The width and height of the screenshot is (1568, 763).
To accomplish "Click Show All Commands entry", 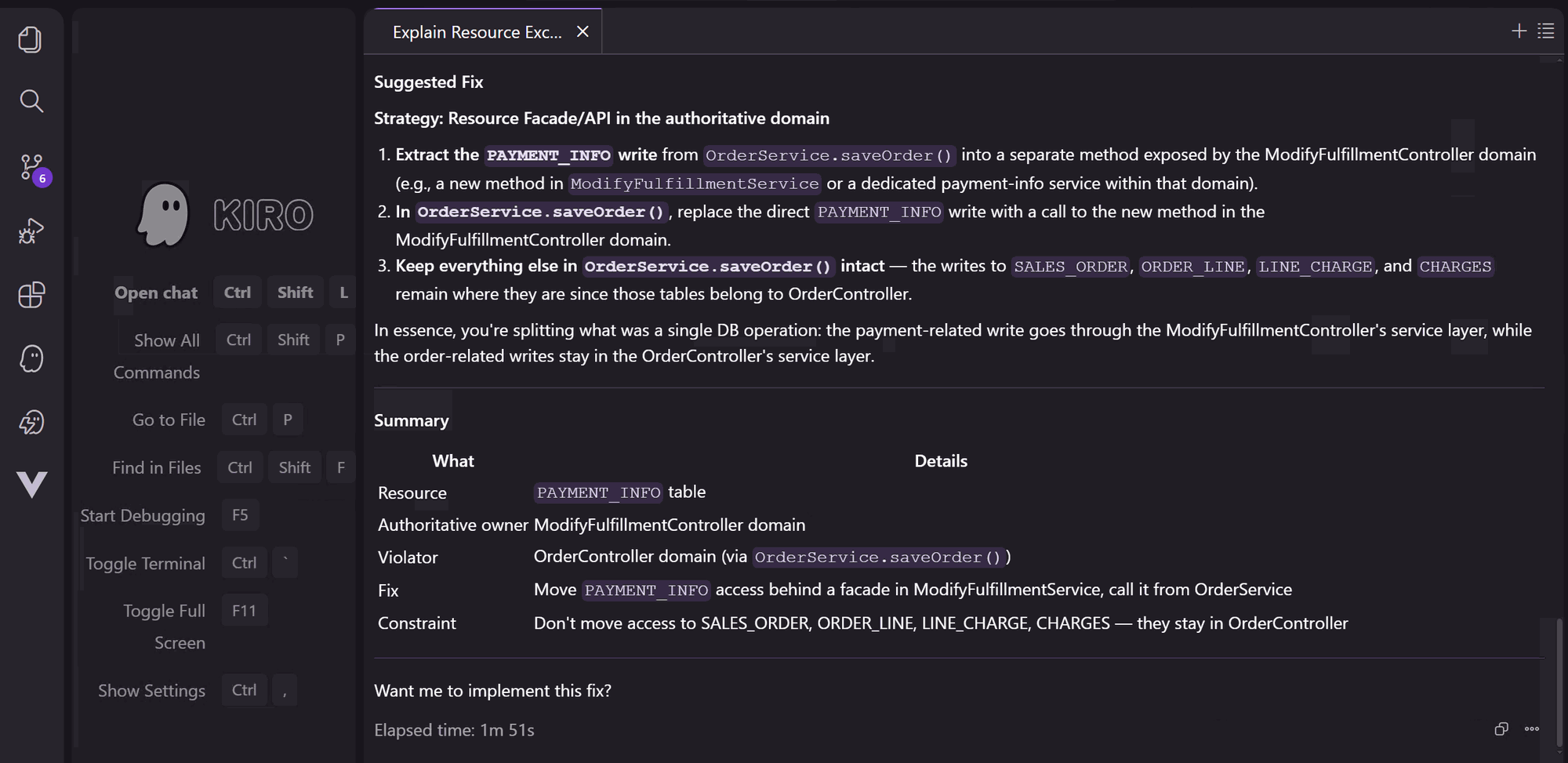I will [x=157, y=356].
